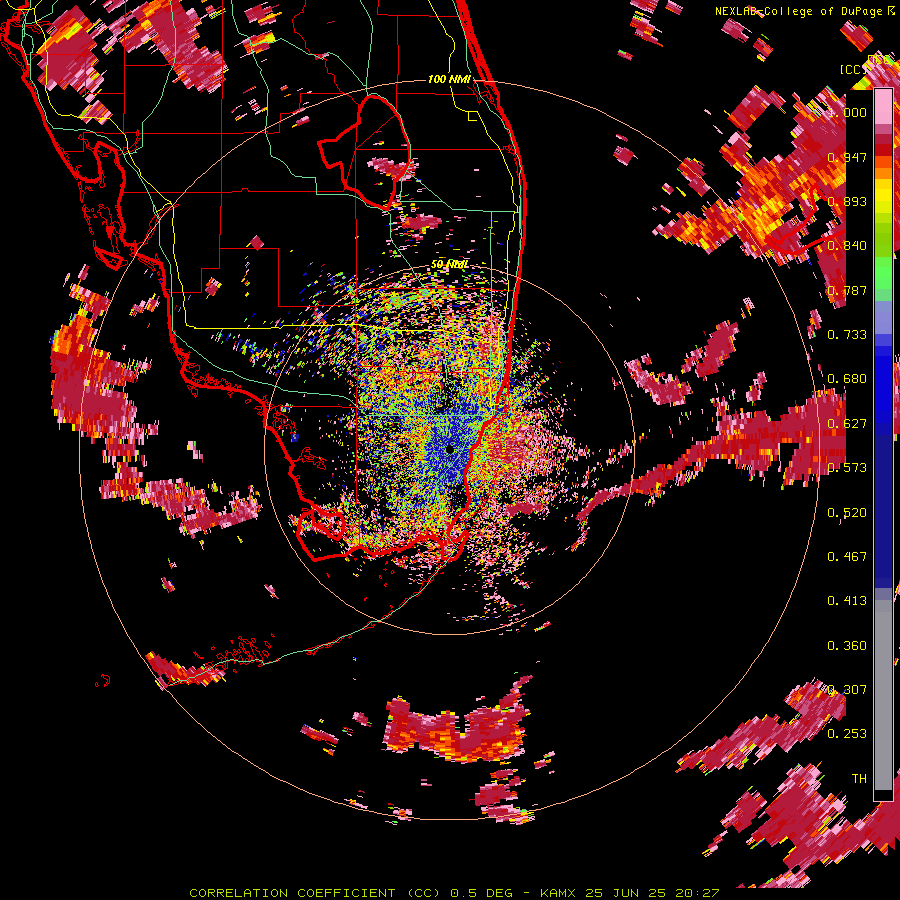Select the 0.733 scale value
The width and height of the screenshot is (900, 900).
pyautogui.click(x=847, y=334)
